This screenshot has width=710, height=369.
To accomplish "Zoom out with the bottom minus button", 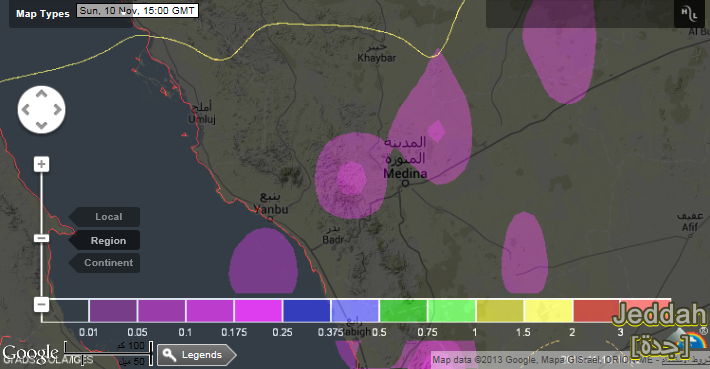I will (x=41, y=304).
